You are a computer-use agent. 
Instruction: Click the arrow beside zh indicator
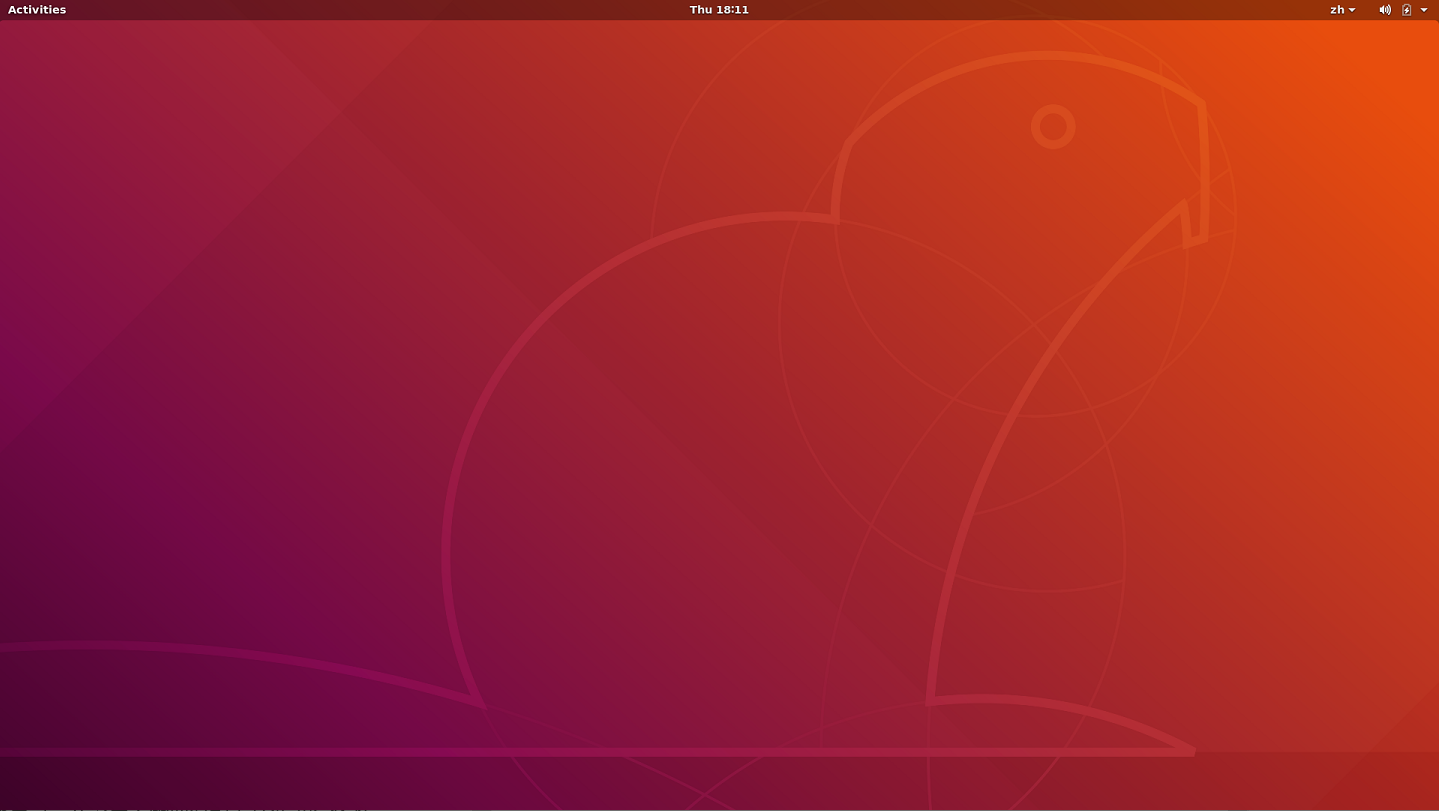point(1353,10)
